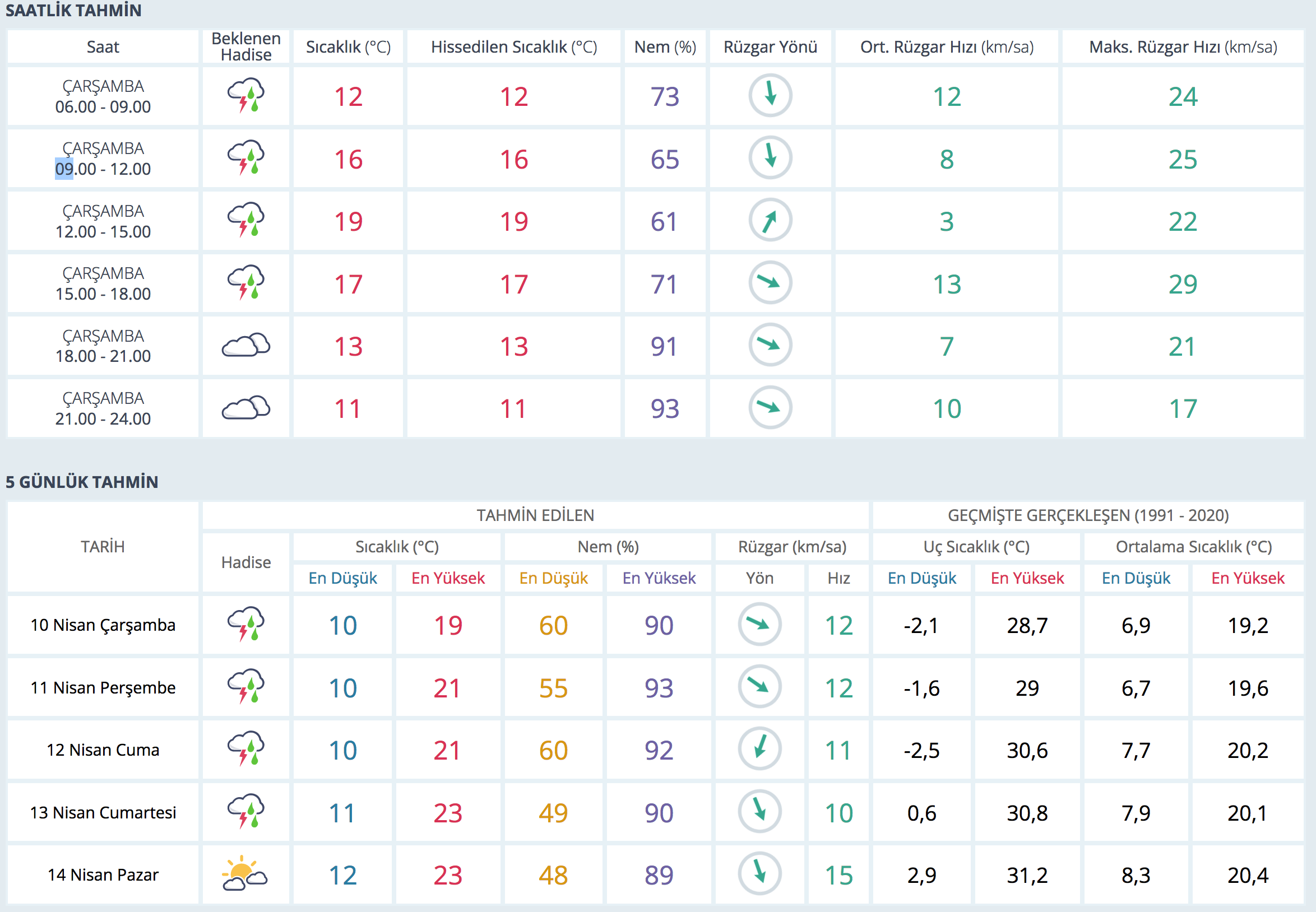Image resolution: width=1316 pixels, height=912 pixels.
Task: Click cloudy icon for 21.00 - 24.00 row
Action: [x=246, y=408]
